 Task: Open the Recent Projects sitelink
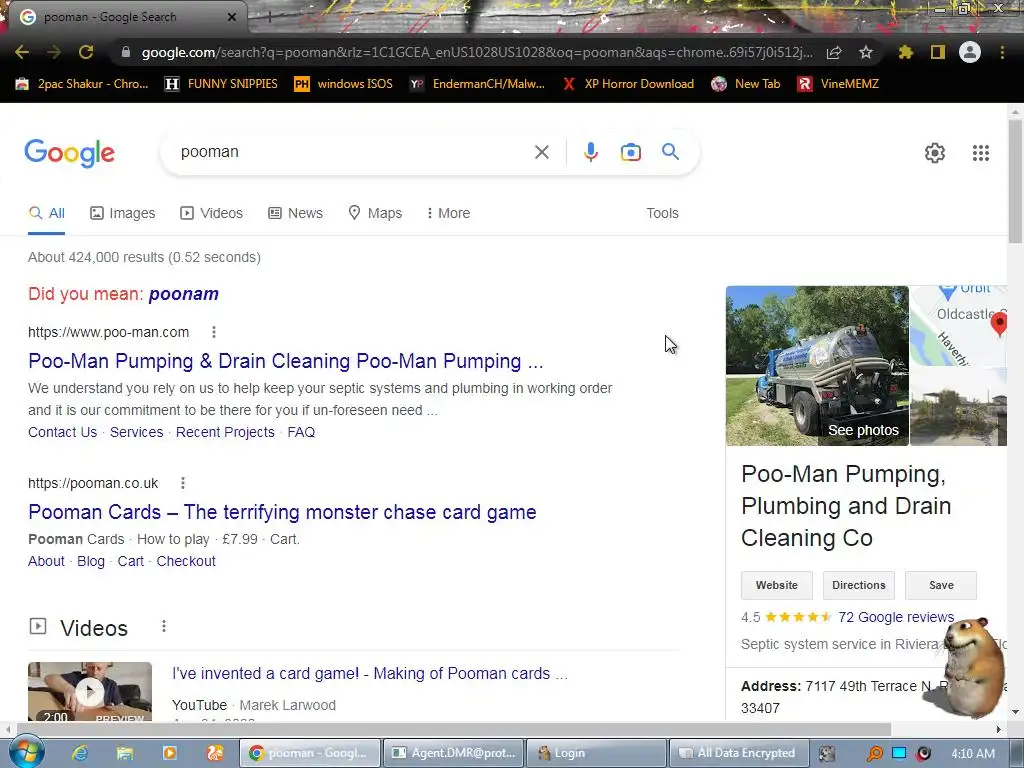click(x=225, y=432)
